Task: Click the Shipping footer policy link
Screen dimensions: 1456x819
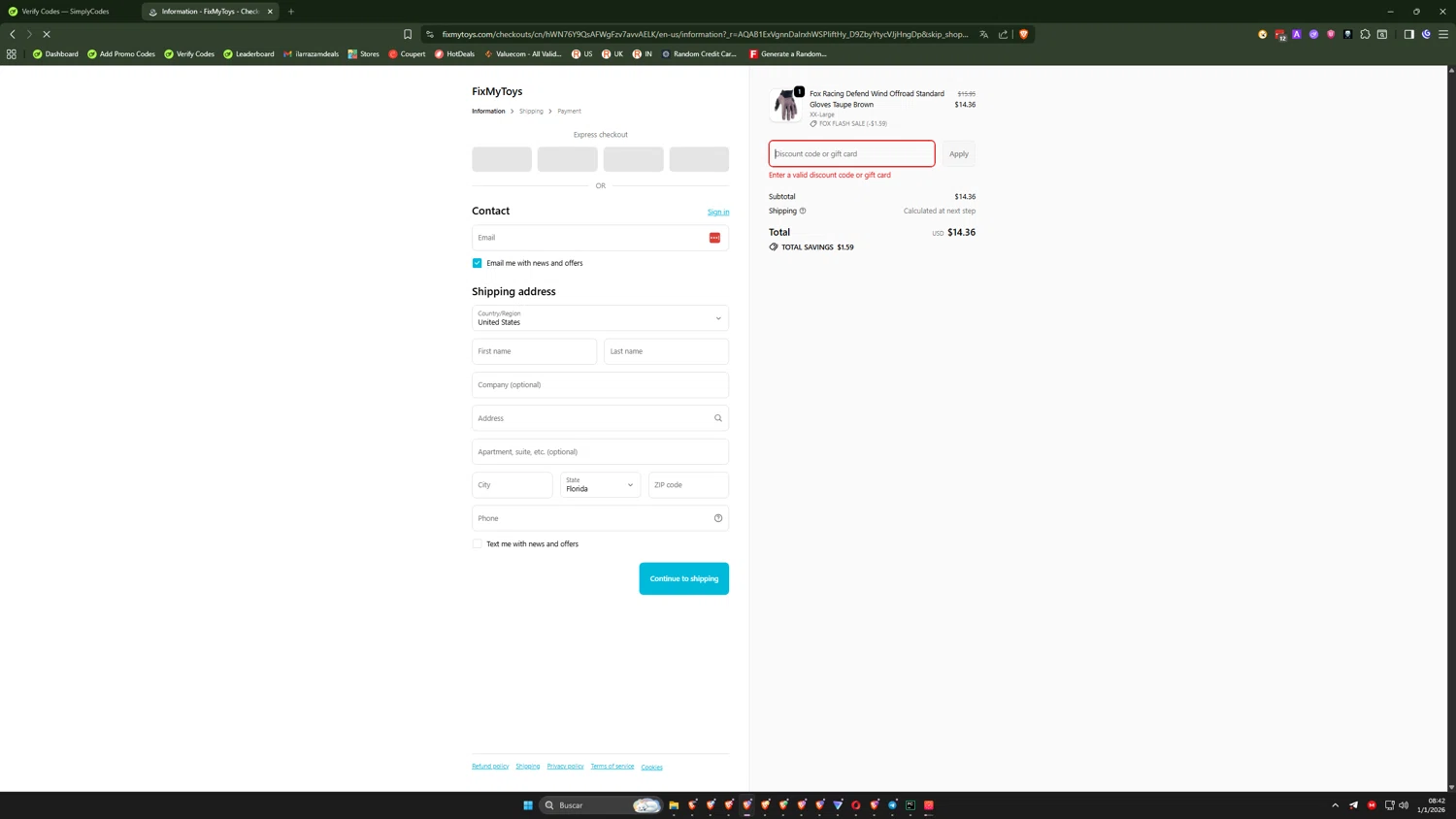Action: (x=527, y=767)
